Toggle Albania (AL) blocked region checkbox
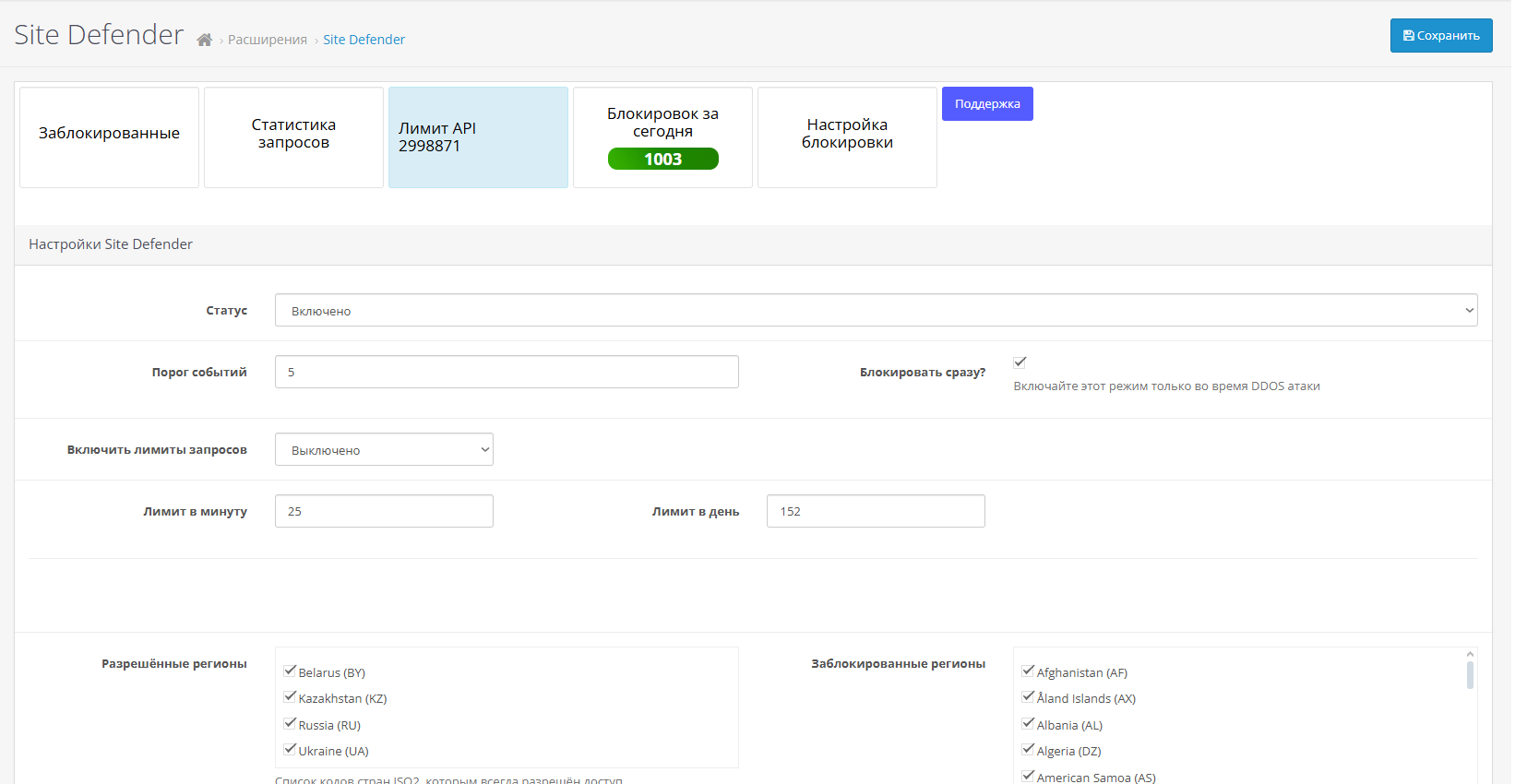 [x=1028, y=724]
